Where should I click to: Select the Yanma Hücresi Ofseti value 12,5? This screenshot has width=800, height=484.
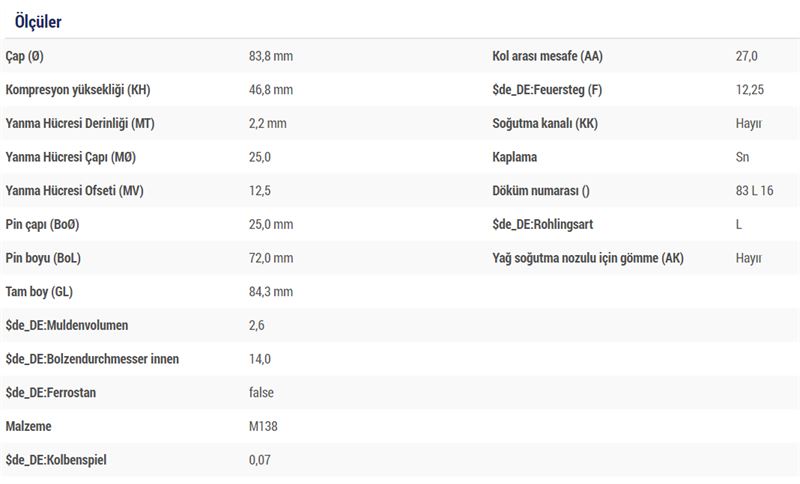[x=260, y=191]
